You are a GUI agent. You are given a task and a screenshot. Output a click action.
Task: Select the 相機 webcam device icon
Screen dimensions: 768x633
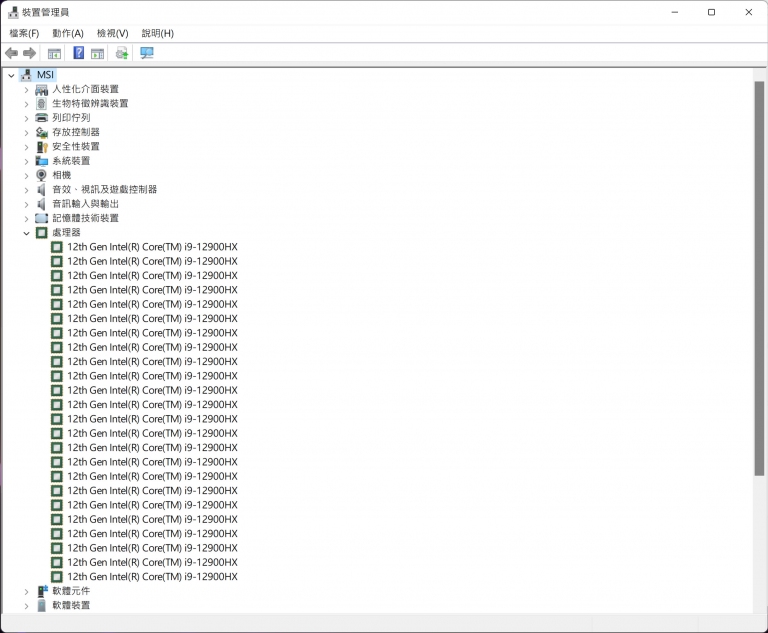[x=42, y=175]
